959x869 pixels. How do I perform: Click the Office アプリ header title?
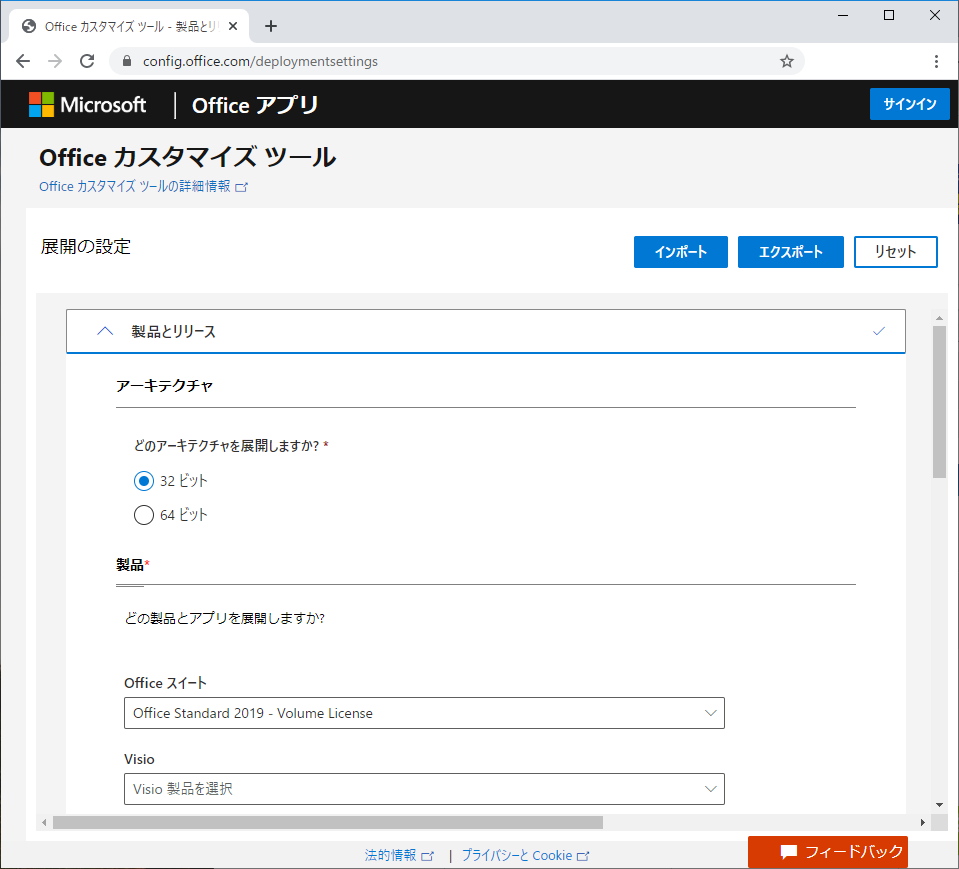click(x=255, y=105)
